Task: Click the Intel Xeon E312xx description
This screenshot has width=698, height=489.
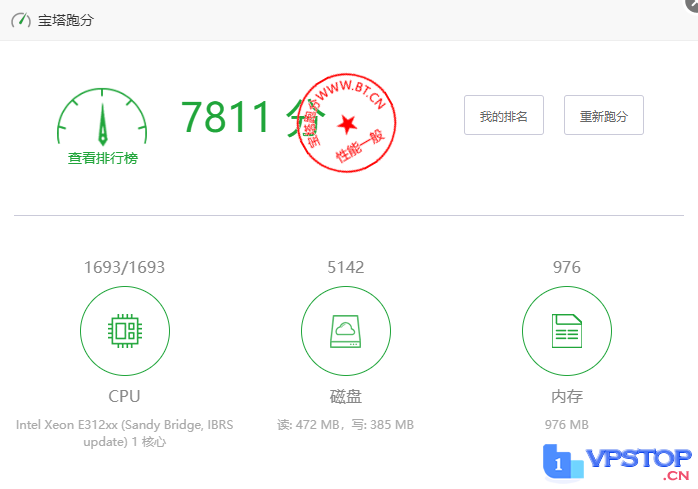Action: (x=125, y=432)
